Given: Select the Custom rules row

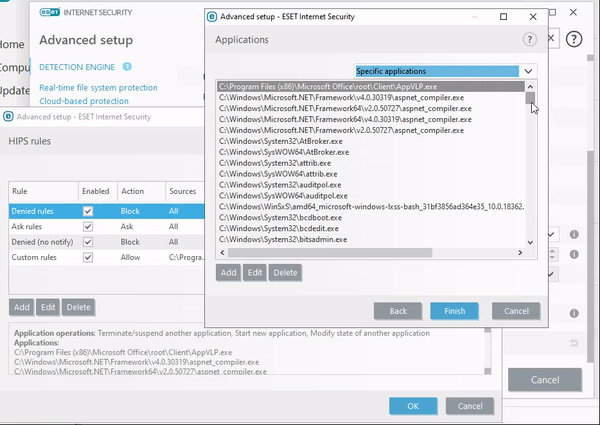Looking at the screenshot, I should (106, 257).
